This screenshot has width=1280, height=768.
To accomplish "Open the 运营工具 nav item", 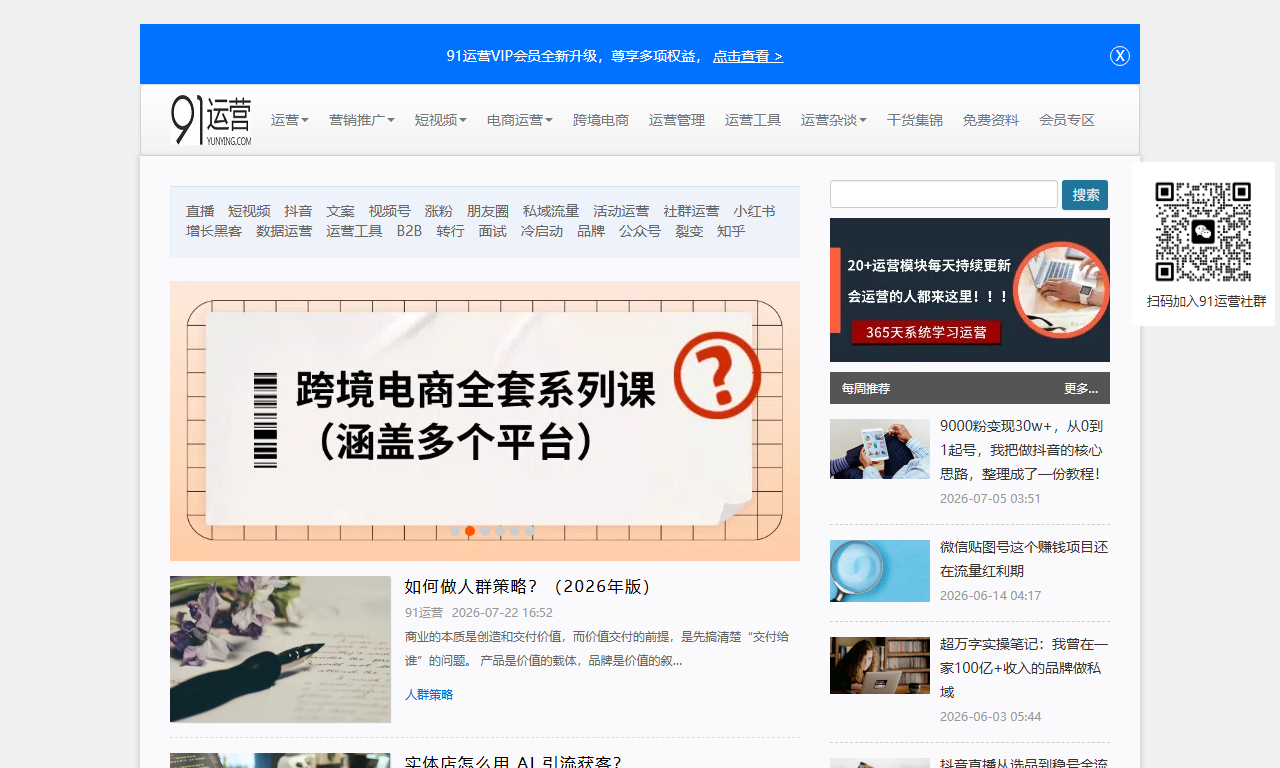I will [753, 120].
